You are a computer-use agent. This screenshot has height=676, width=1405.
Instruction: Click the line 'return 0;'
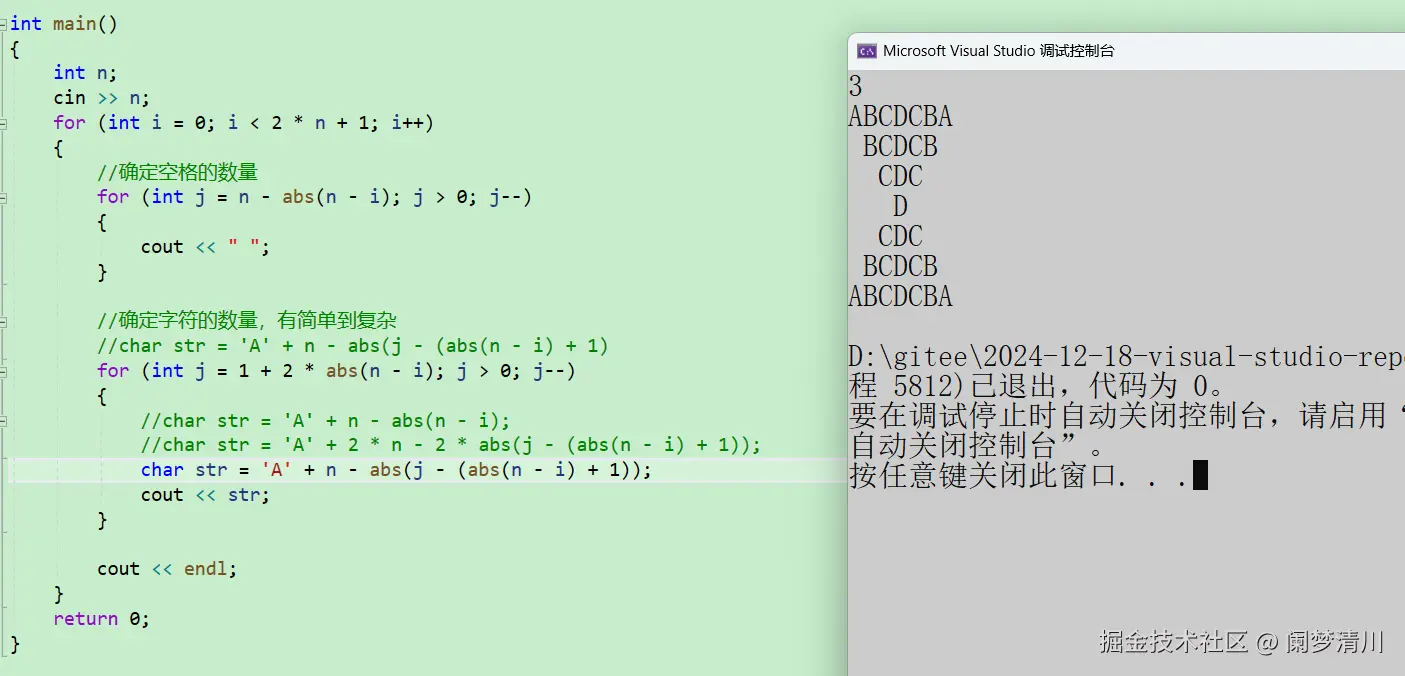point(102,619)
